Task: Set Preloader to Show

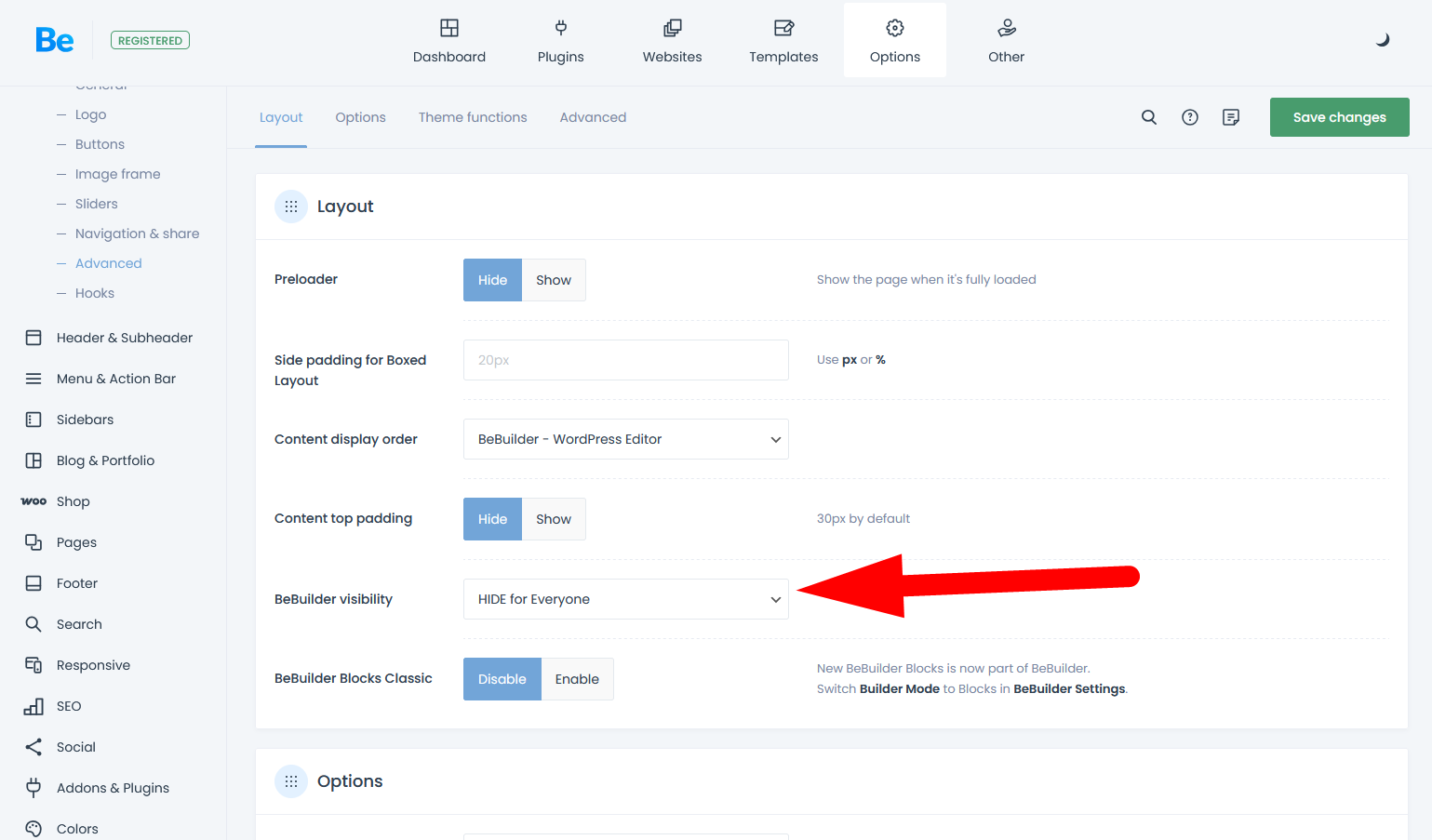Action: 554,280
